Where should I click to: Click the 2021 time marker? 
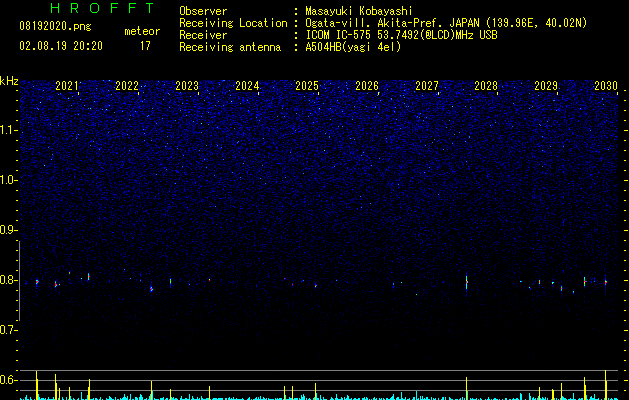[x=67, y=86]
